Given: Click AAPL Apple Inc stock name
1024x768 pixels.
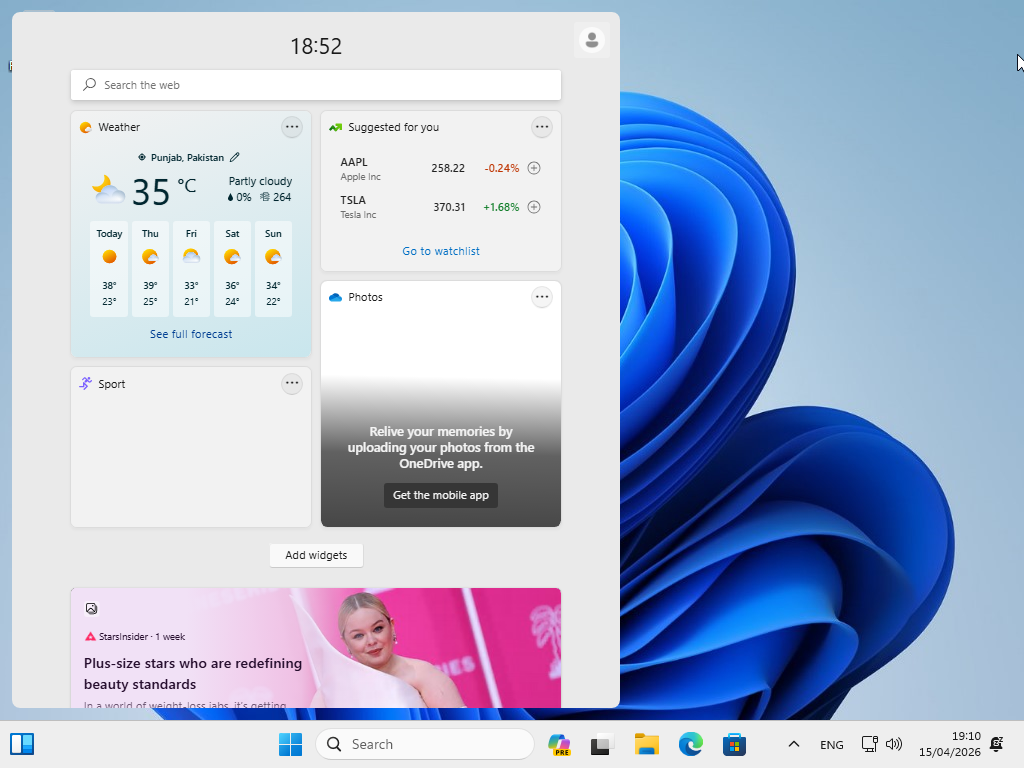Looking at the screenshot, I should (x=360, y=168).
